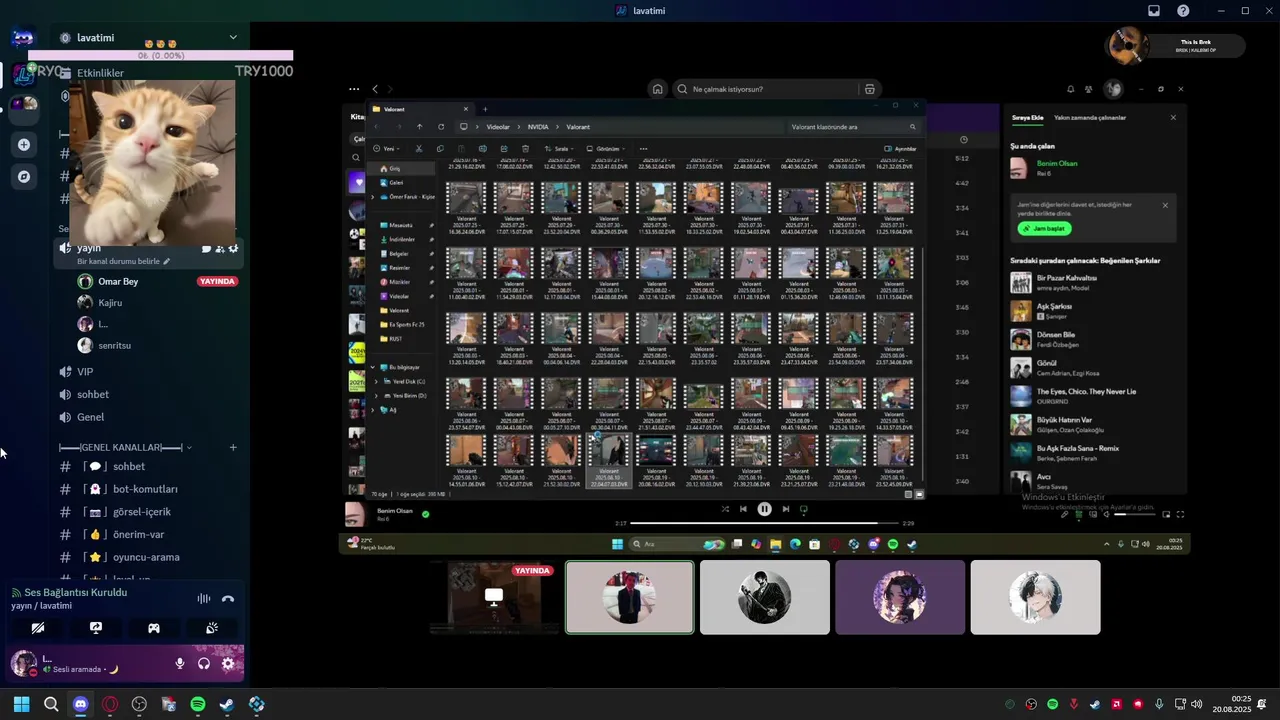Click the screen share button
Screen dimensions: 1280x720
[x=96, y=628]
